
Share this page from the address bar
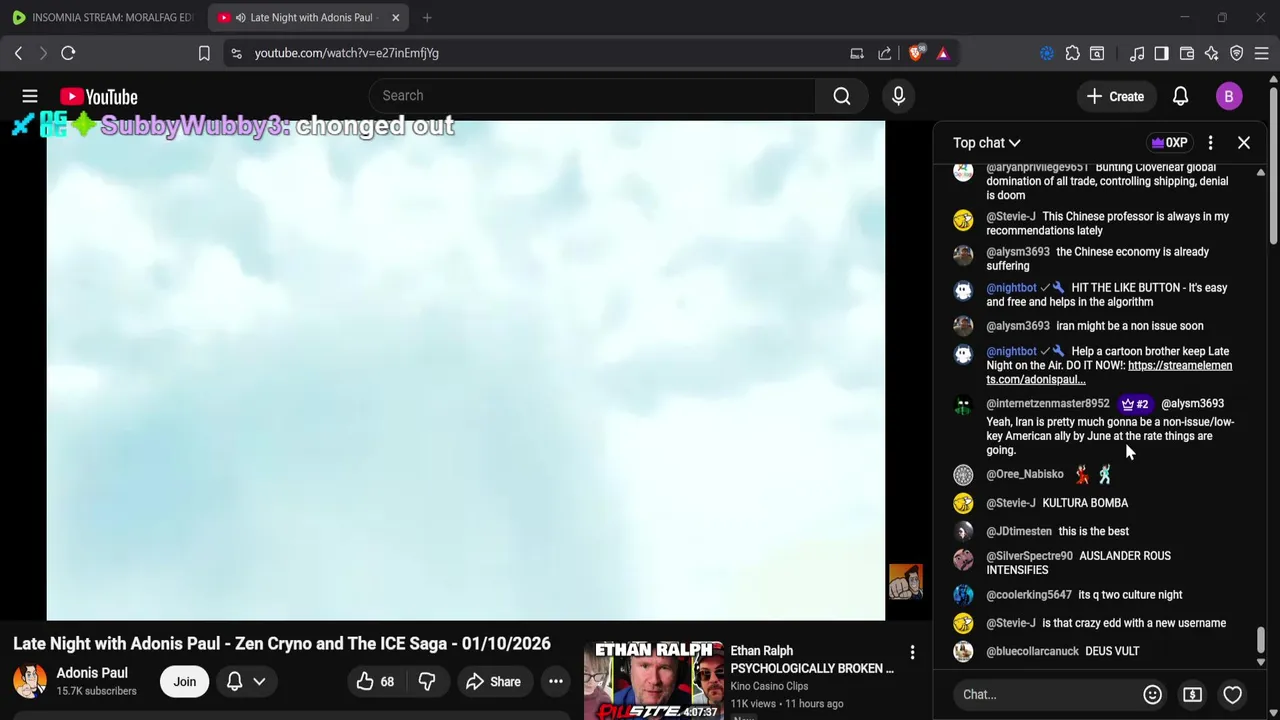[x=885, y=53]
